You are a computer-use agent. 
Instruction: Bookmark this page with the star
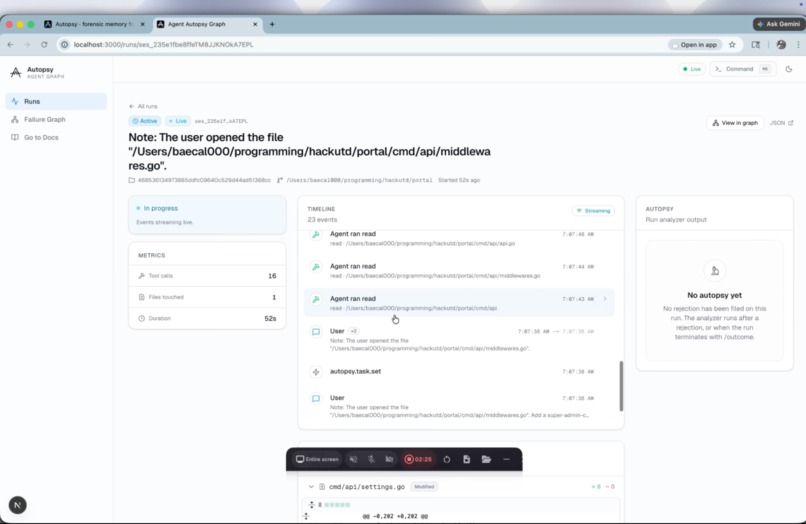coord(732,45)
